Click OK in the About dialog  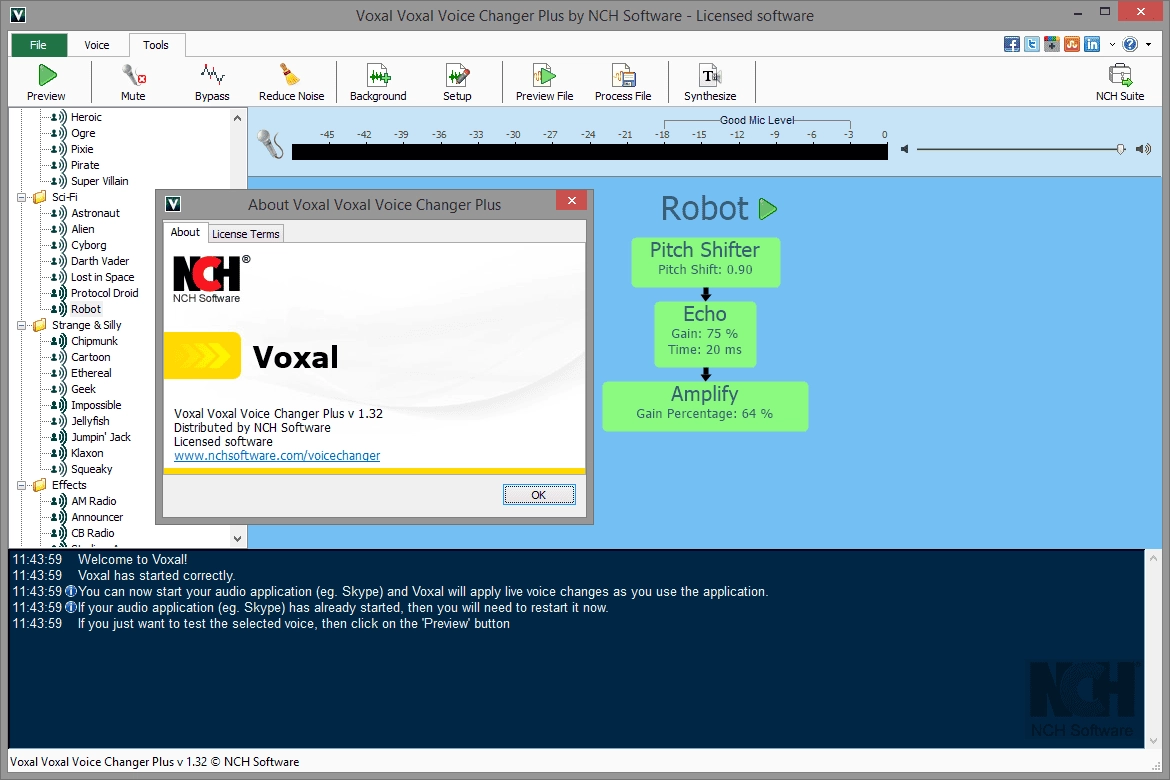(539, 495)
